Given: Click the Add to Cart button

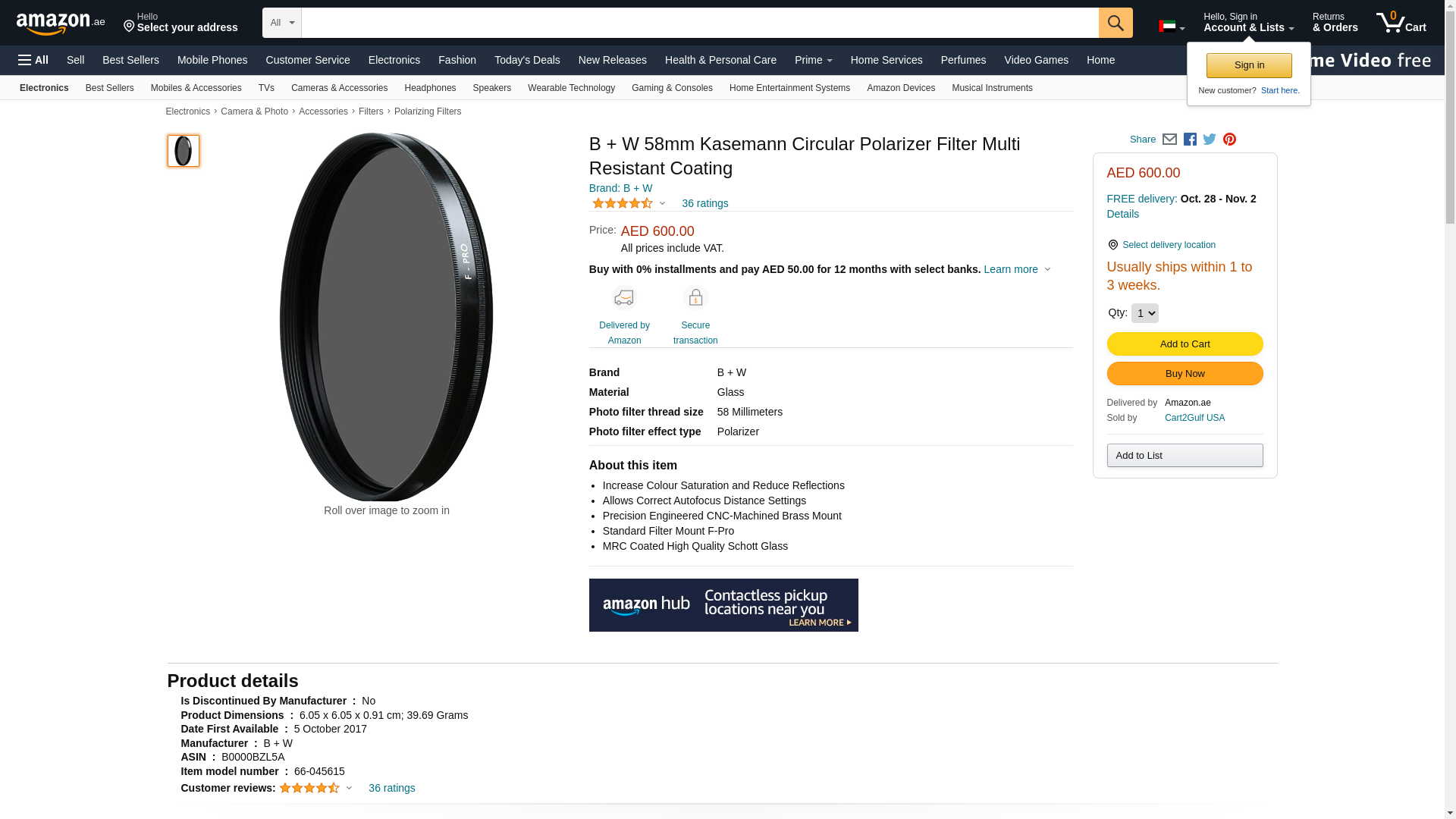Looking at the screenshot, I should point(1185,344).
